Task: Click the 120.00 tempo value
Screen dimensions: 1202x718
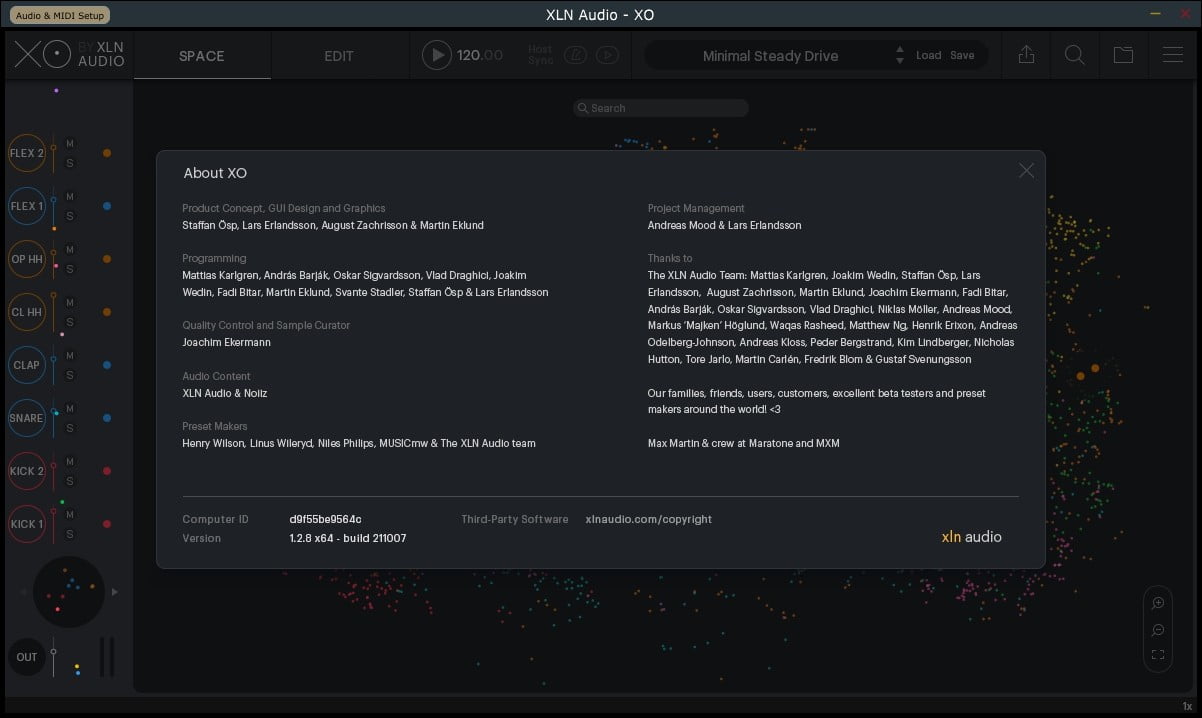Action: [x=480, y=56]
